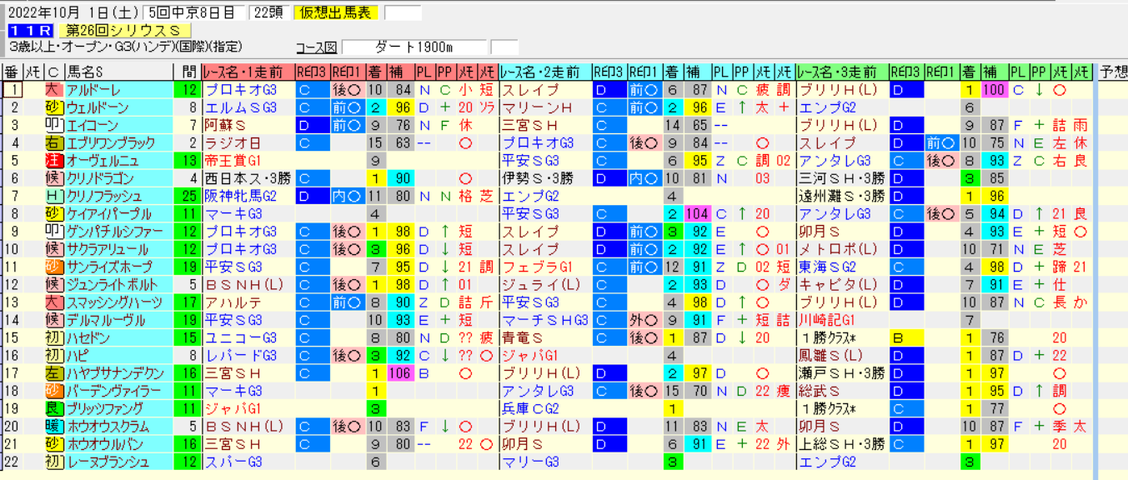The image size is (1128, 480).
Task: Click the レース名・2走前 column header
Action: pyautogui.click(x=545, y=72)
